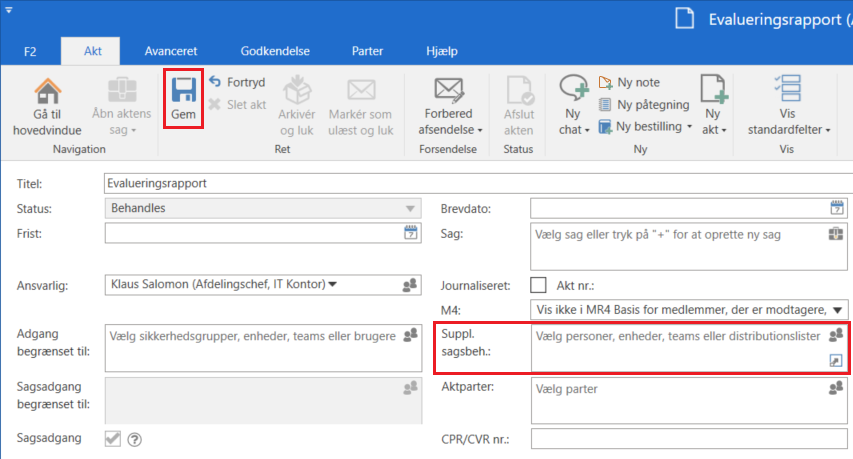Click help question mark beside Sagsadgang

click(x=135, y=438)
